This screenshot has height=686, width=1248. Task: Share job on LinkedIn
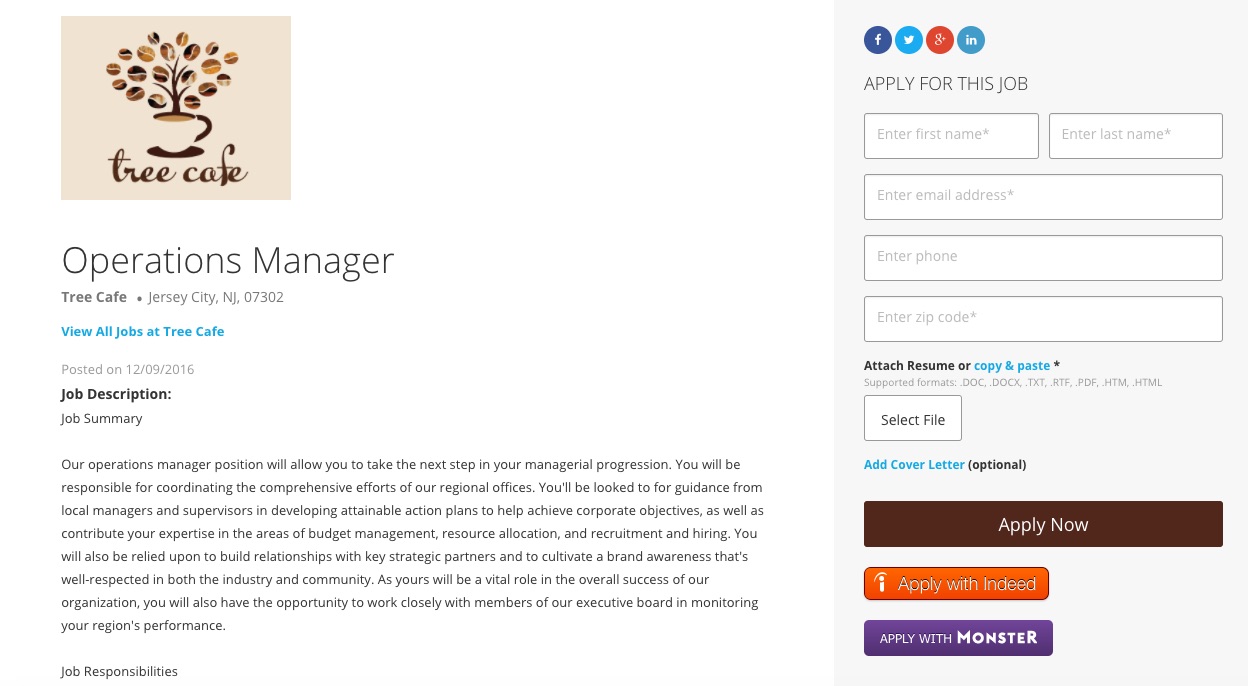[970, 40]
